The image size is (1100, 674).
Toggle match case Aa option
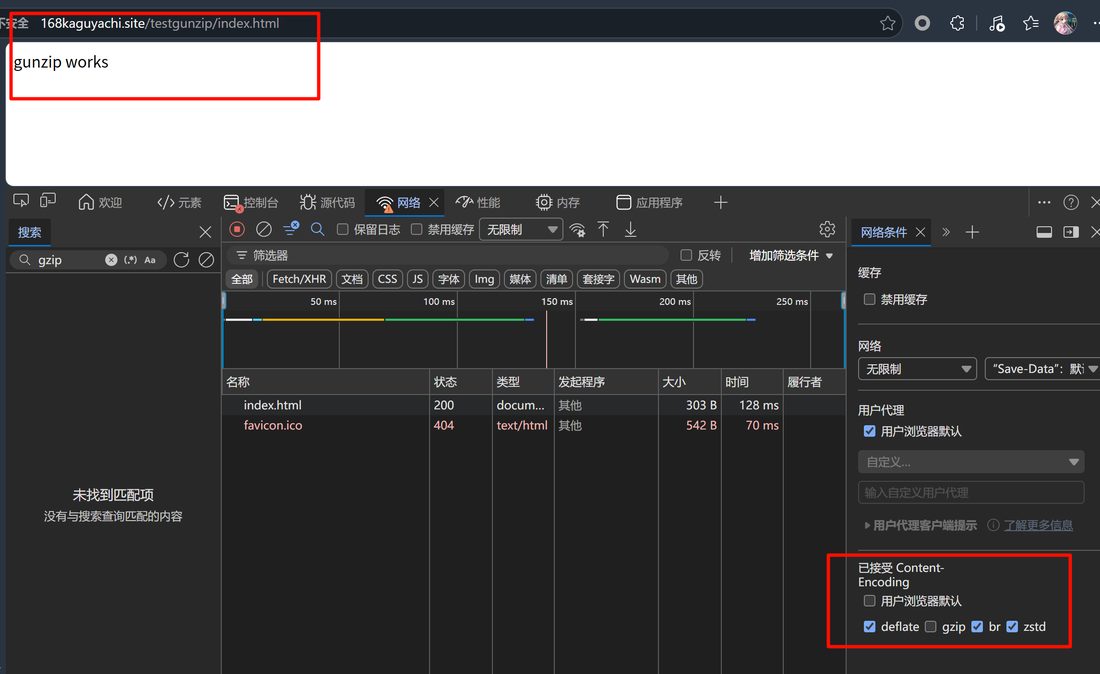[149, 260]
